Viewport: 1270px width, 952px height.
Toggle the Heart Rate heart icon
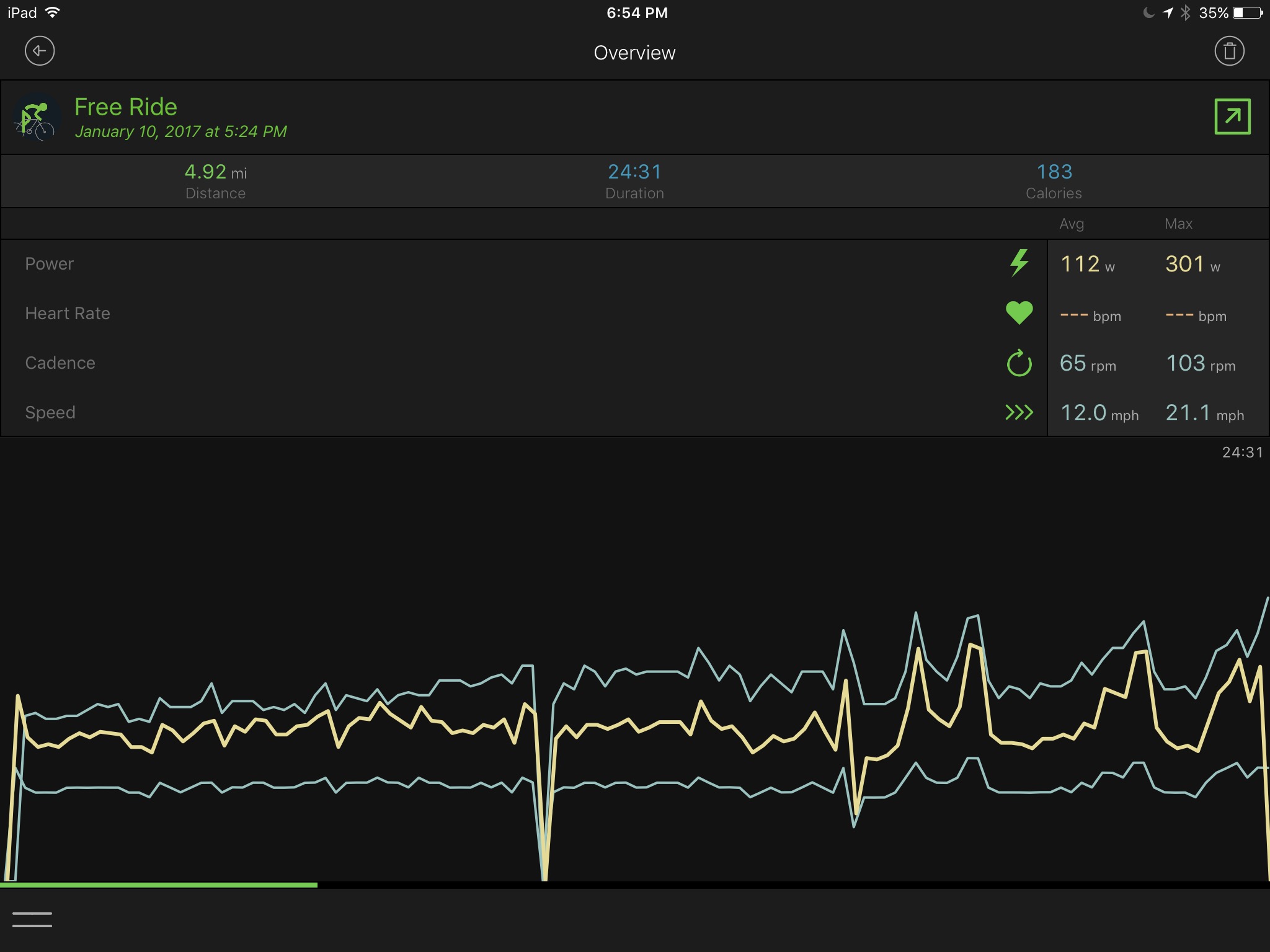click(x=1019, y=312)
